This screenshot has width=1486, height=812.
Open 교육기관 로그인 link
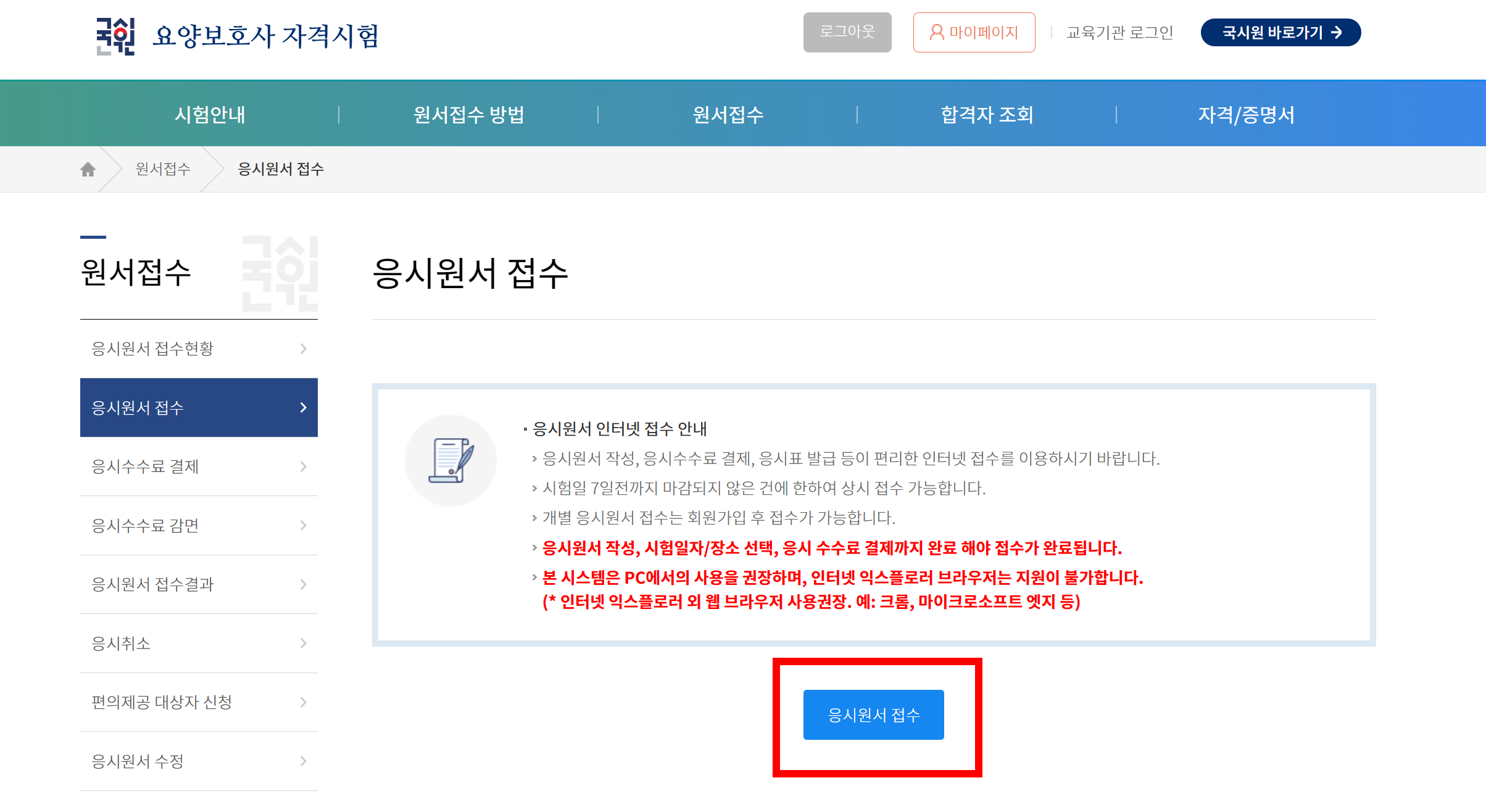1119,32
